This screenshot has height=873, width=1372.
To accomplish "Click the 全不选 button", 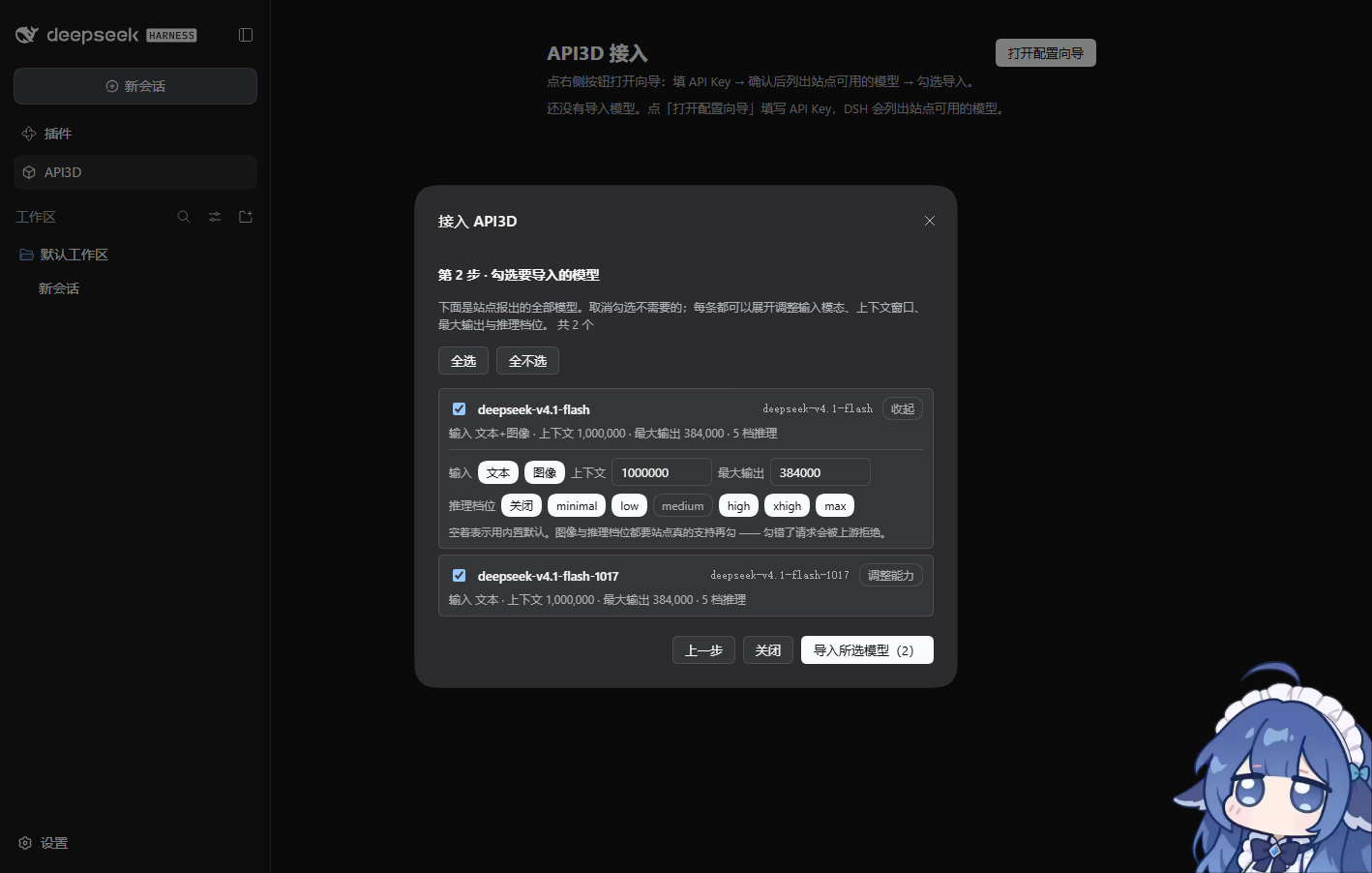I will [527, 361].
